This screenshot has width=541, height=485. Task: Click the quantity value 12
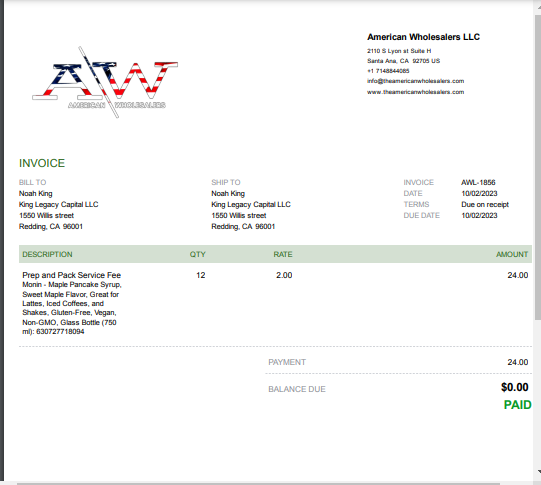(x=201, y=275)
